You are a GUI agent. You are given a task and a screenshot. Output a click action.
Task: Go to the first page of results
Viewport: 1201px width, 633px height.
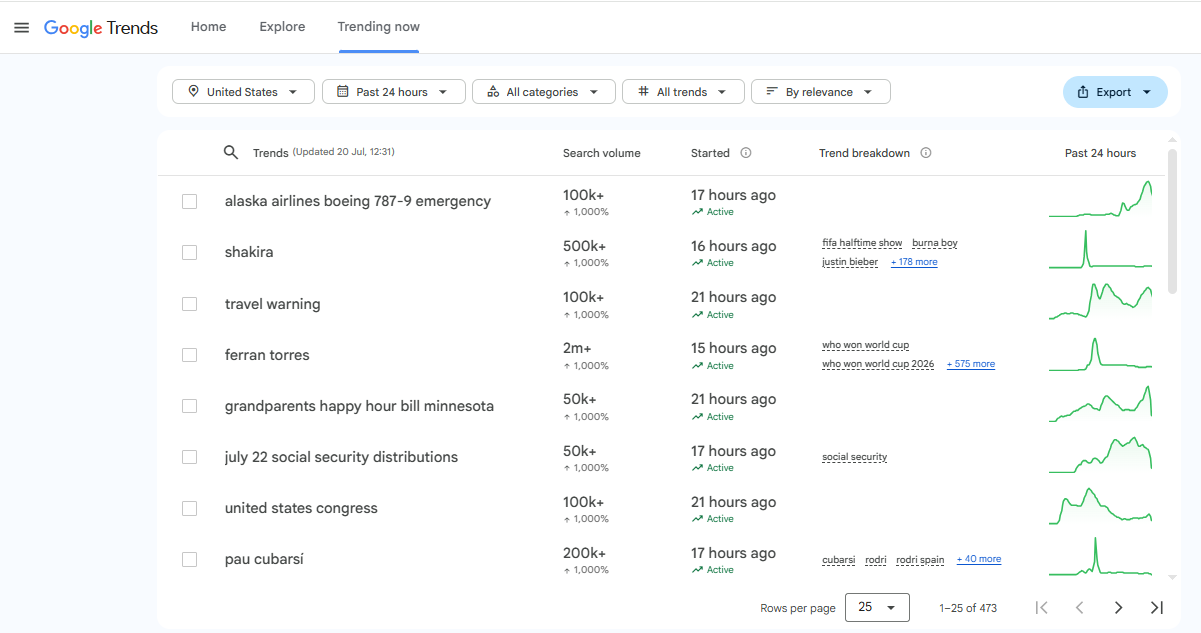[1041, 607]
